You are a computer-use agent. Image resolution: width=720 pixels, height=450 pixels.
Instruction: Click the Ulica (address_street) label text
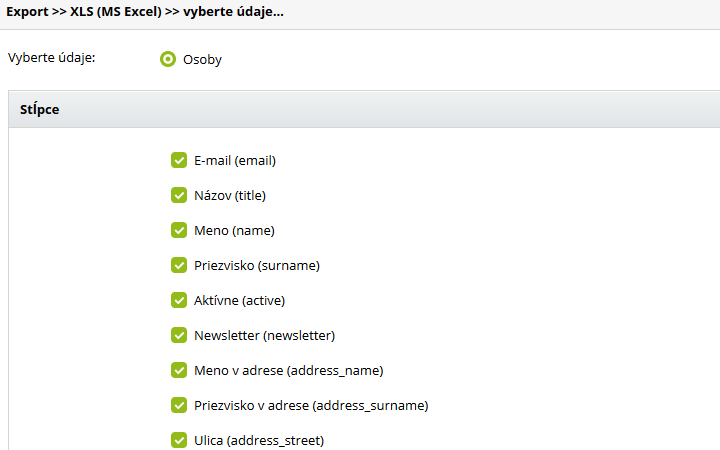click(x=259, y=440)
